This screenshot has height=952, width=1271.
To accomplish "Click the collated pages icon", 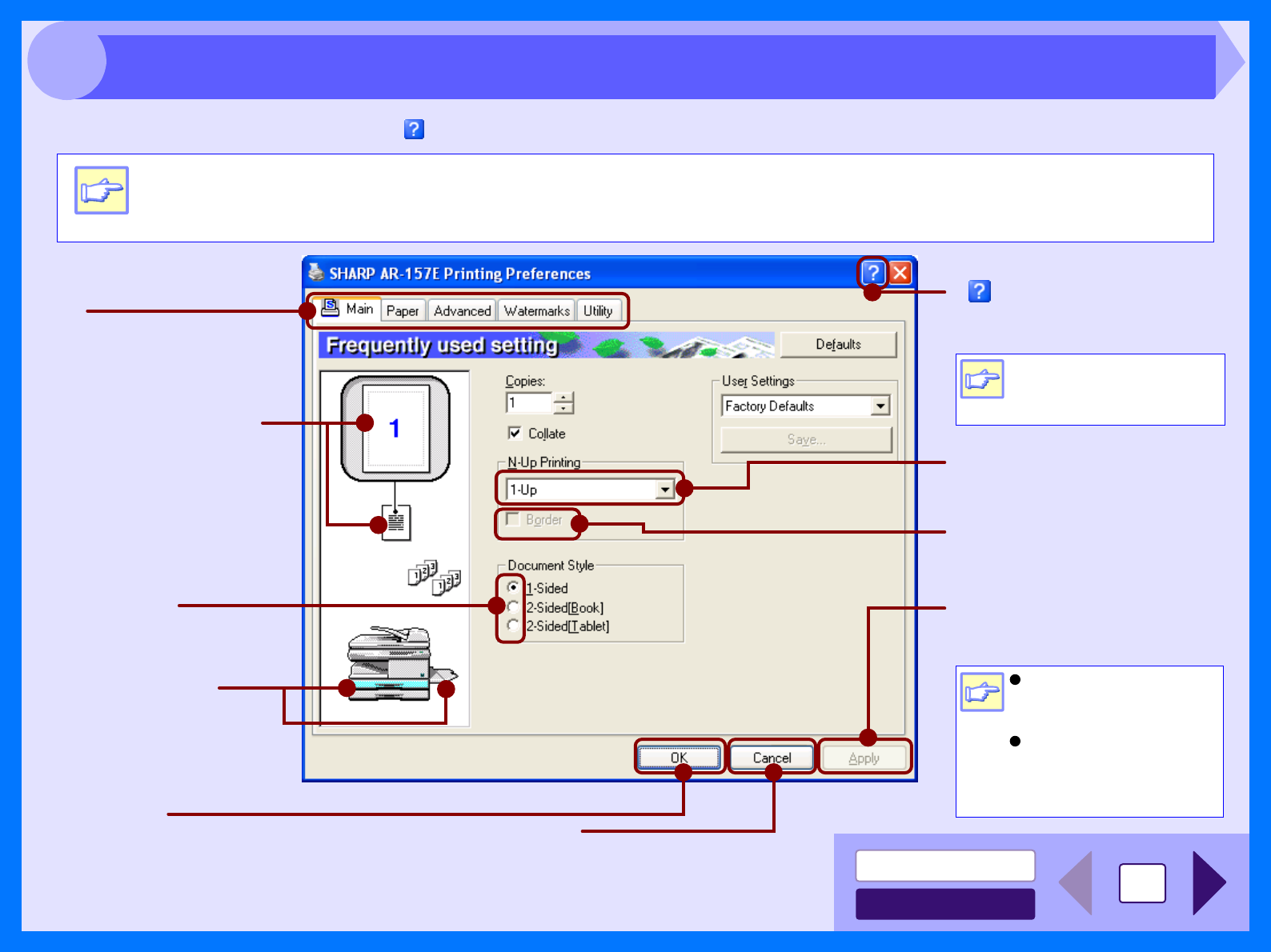I will click(x=435, y=577).
